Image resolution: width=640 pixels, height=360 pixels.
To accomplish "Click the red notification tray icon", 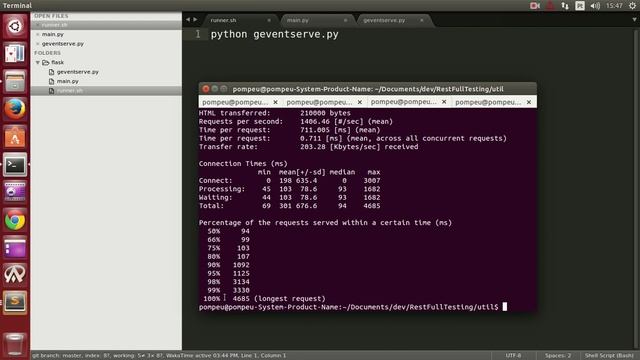I will (550, 5).
